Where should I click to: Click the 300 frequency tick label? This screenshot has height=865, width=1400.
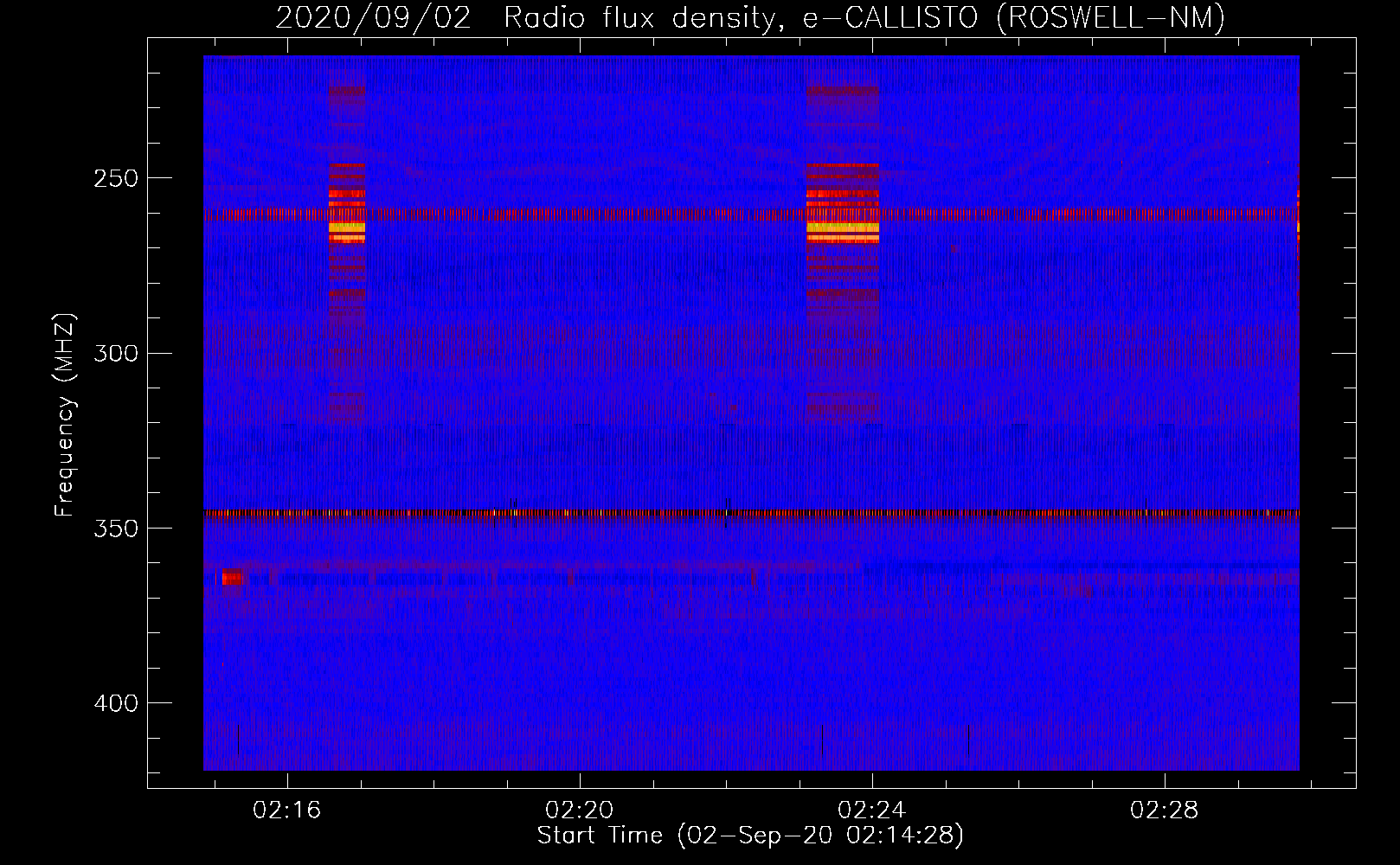pyautogui.click(x=116, y=353)
